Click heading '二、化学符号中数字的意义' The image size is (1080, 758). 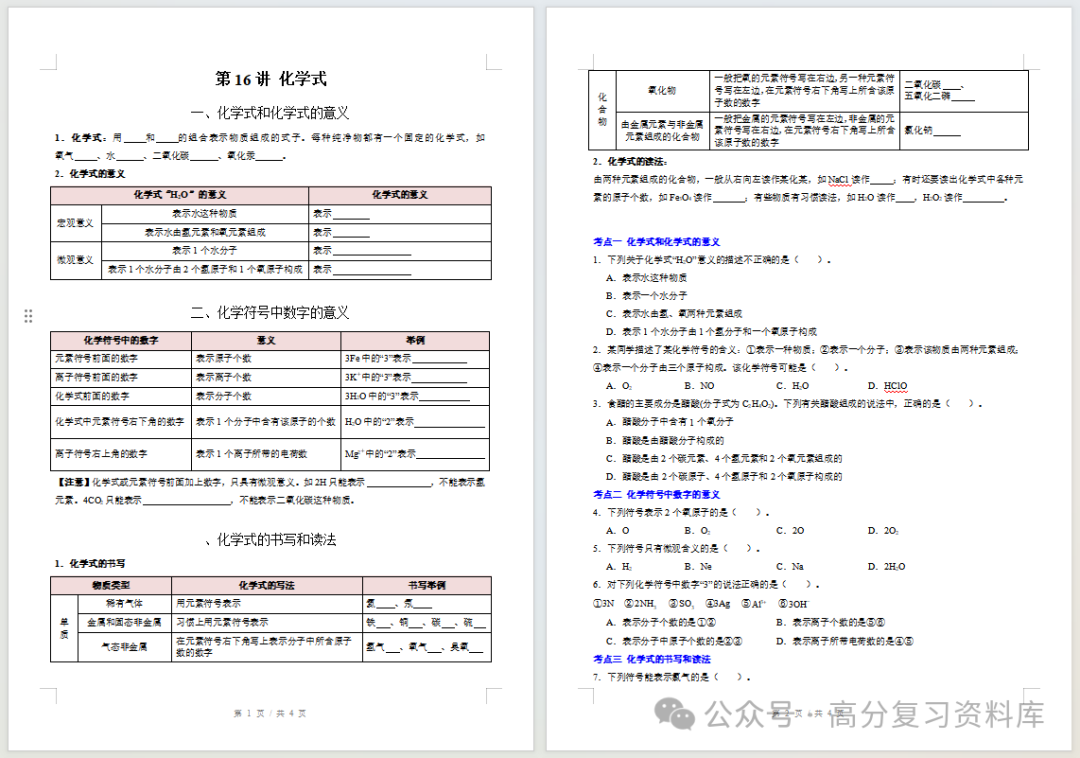[x=270, y=313]
